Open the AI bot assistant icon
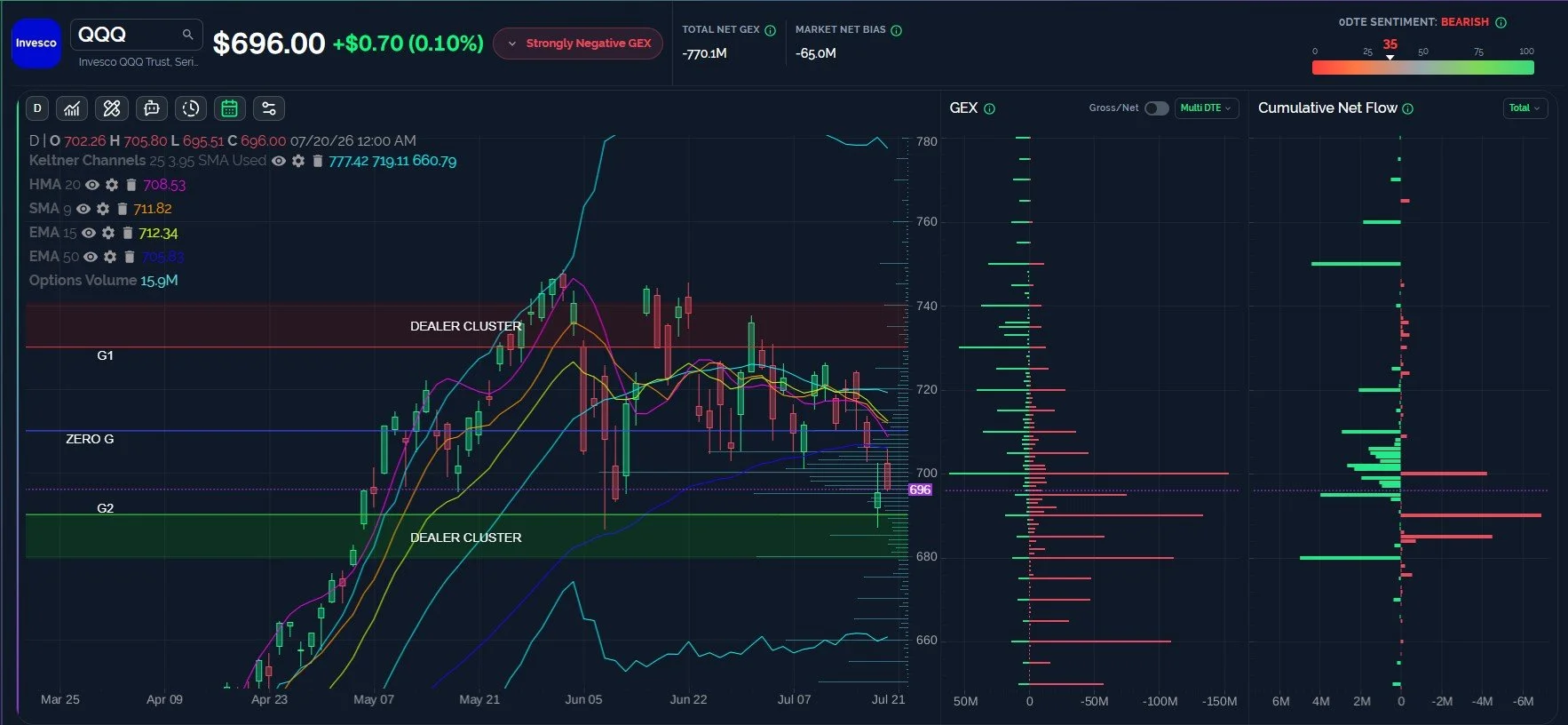 (x=151, y=108)
